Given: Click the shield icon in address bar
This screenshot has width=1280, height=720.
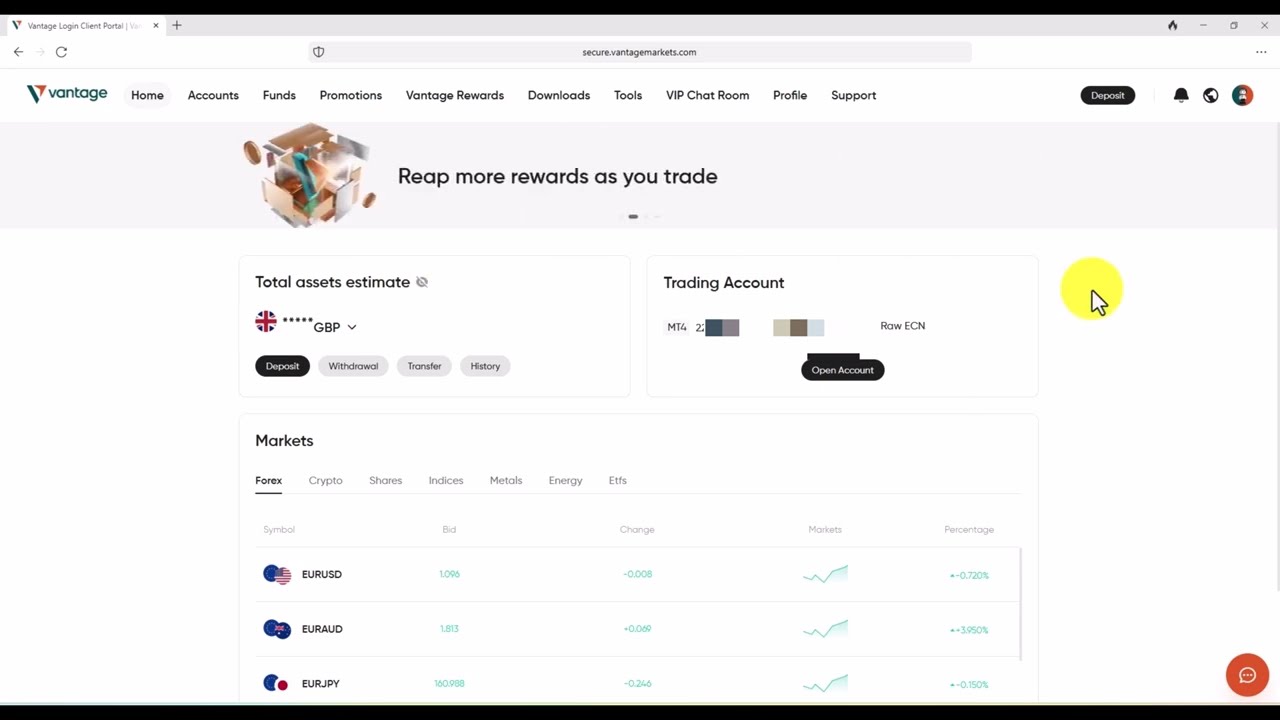Looking at the screenshot, I should coord(319,52).
